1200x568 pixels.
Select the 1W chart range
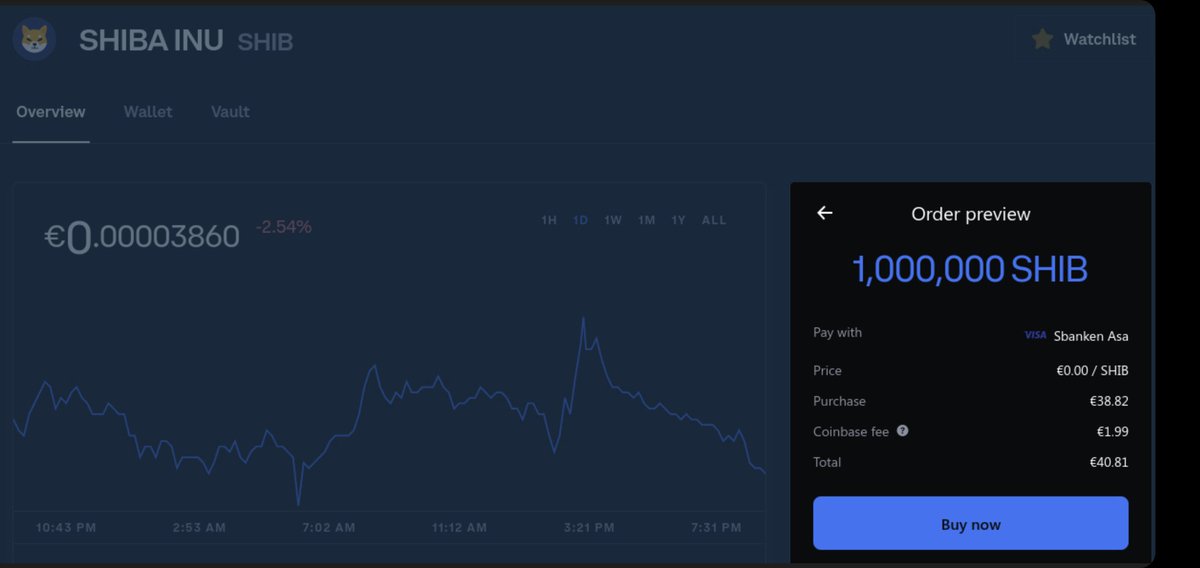coord(613,220)
